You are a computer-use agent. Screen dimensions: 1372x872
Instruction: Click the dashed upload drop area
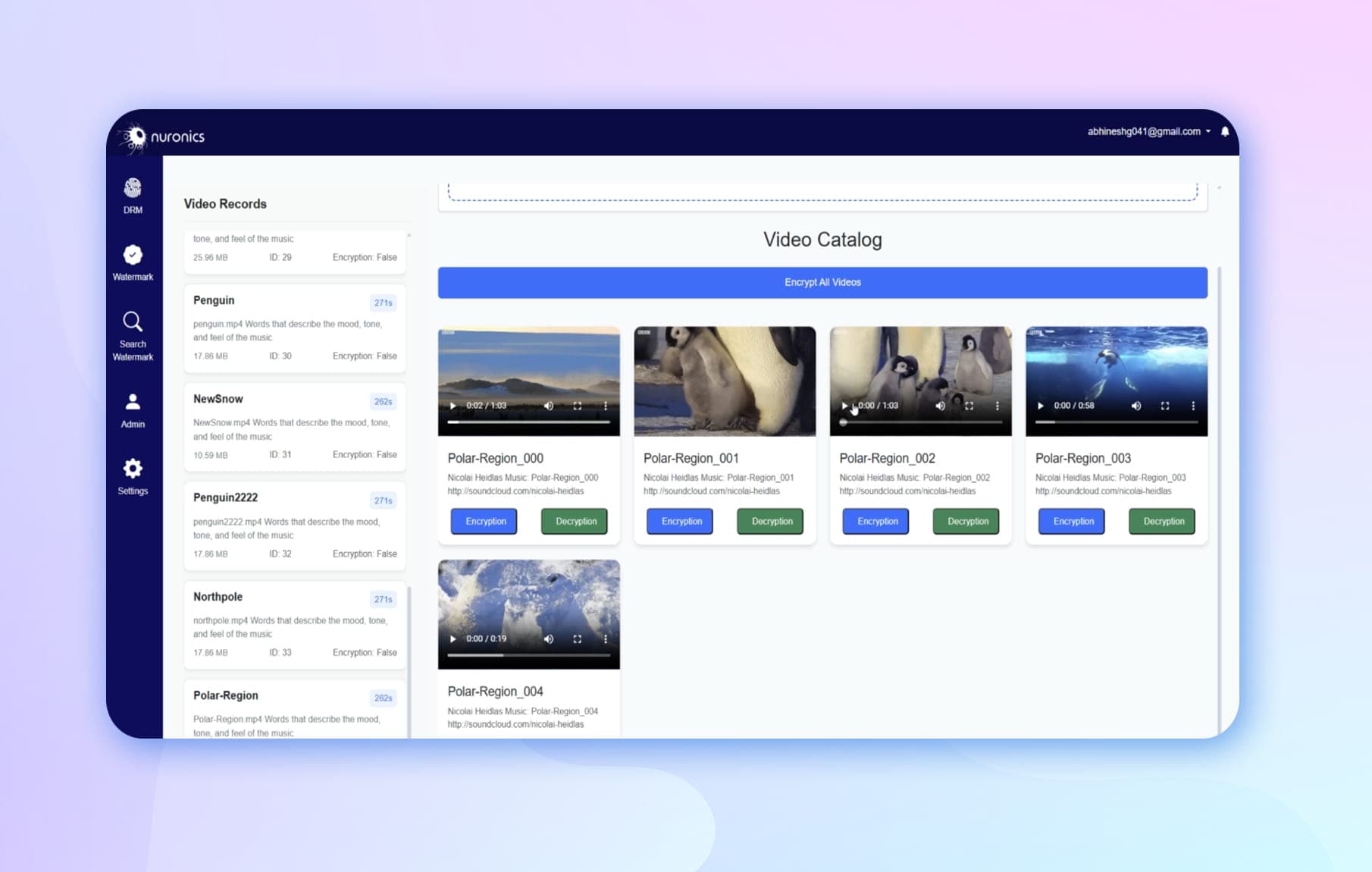coord(822,193)
